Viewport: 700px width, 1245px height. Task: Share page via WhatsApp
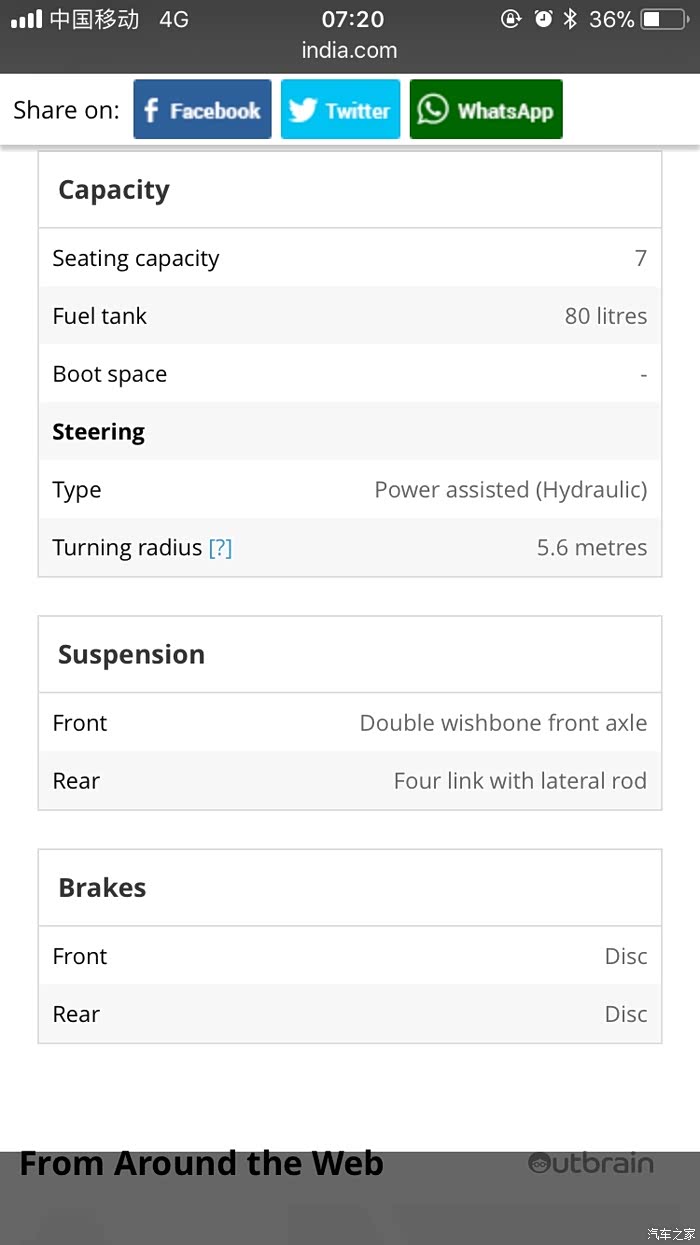(x=486, y=110)
